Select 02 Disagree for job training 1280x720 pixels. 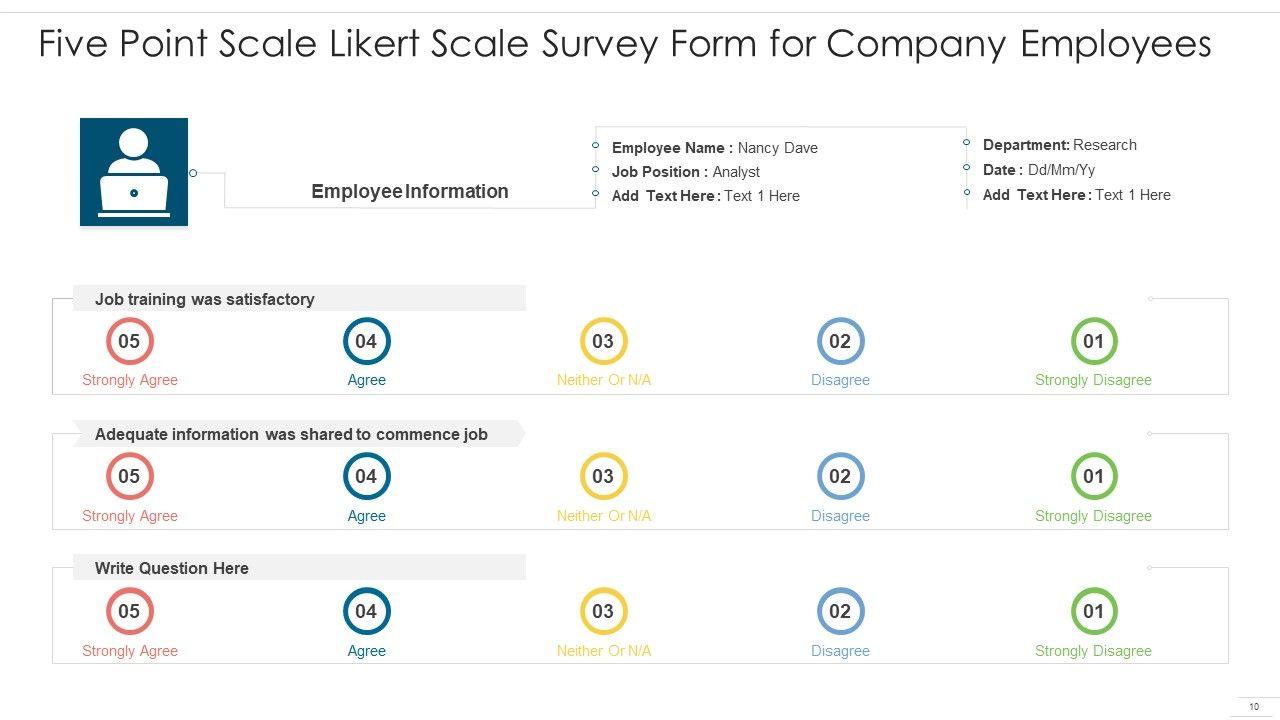(x=840, y=342)
